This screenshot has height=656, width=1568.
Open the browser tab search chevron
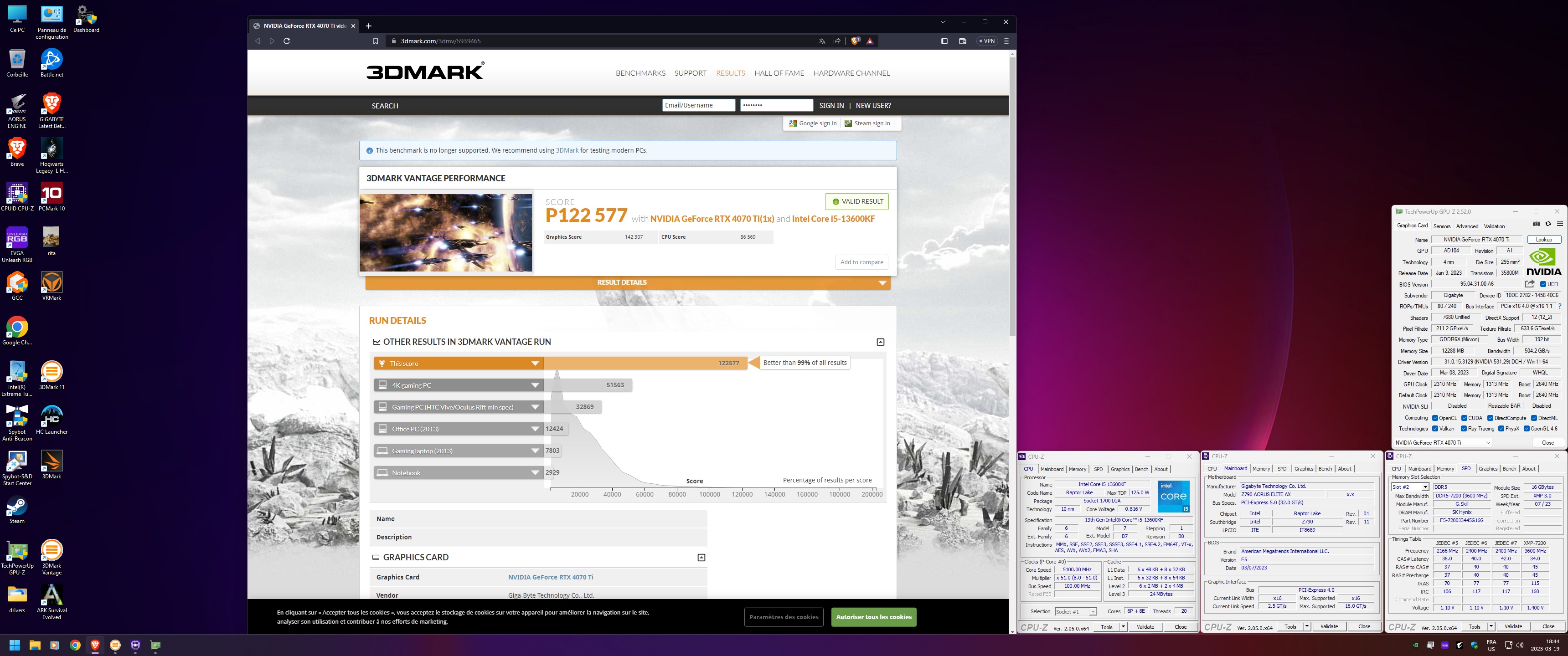pos(943,22)
